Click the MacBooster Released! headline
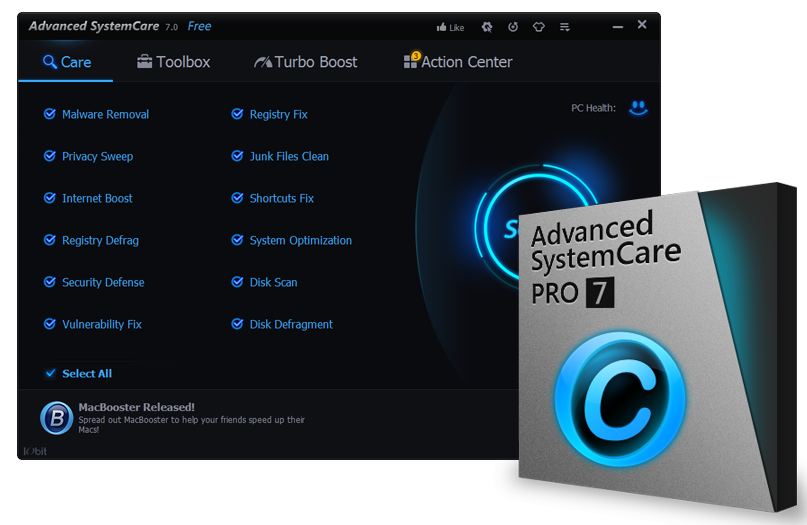Image resolution: width=807 pixels, height=525 pixels. (x=136, y=407)
